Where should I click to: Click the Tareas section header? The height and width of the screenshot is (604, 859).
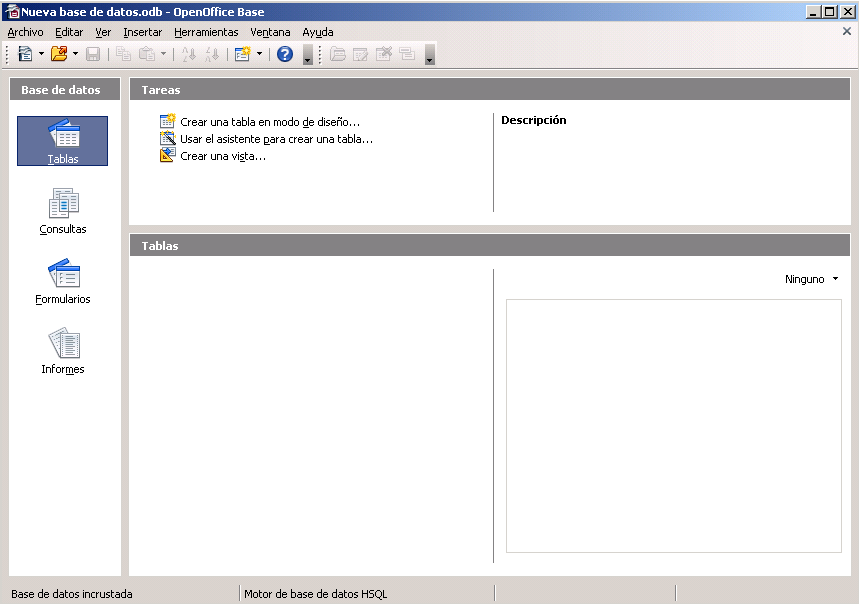point(490,89)
